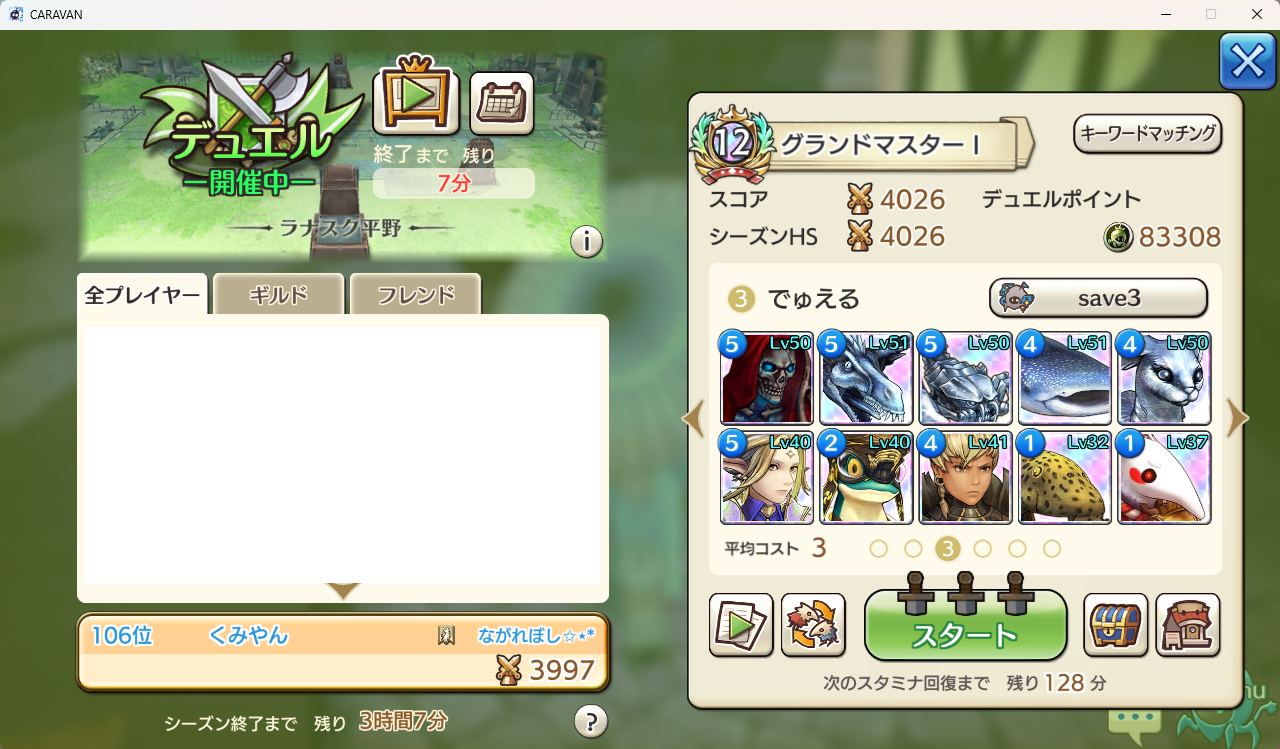Select the red-hooded skull unit card
Screen dimensions: 1280x749
pos(766,378)
